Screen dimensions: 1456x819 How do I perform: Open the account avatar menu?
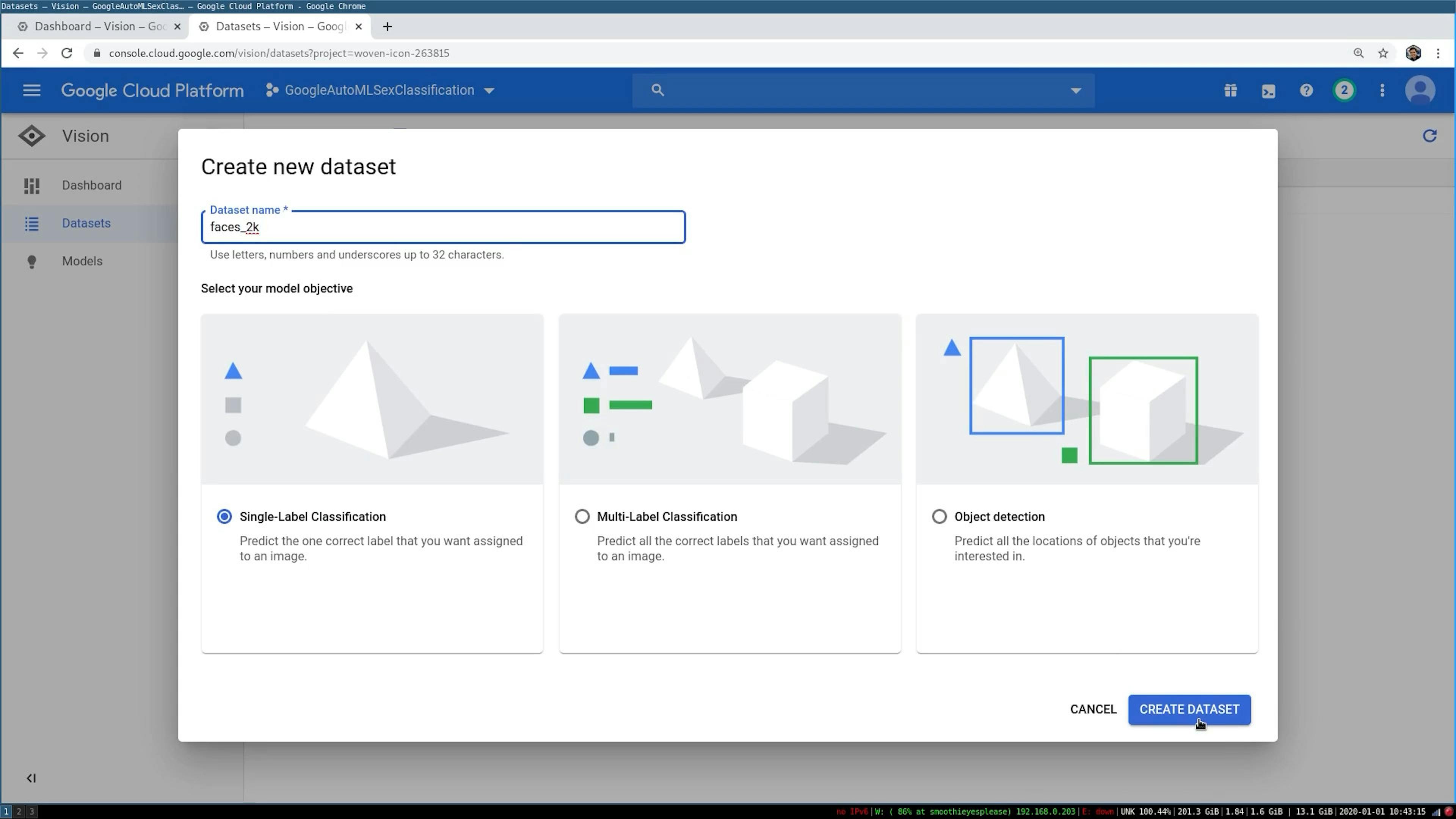click(1420, 91)
